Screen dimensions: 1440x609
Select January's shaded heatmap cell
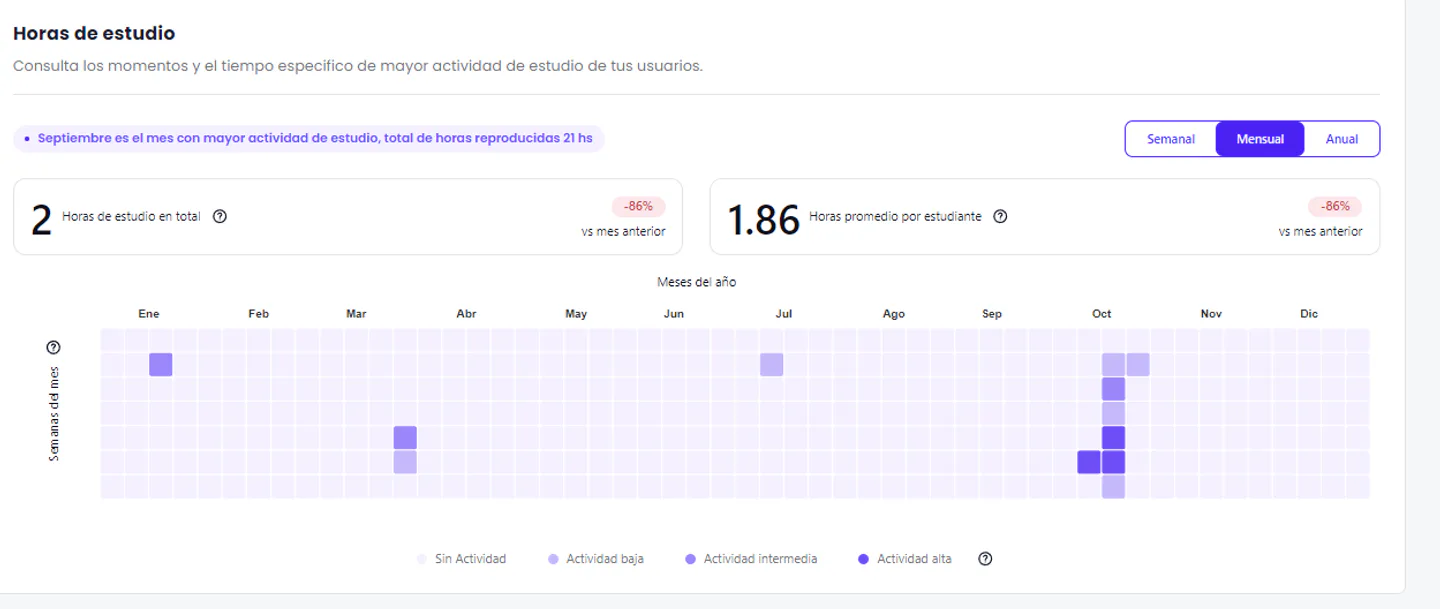click(x=161, y=365)
